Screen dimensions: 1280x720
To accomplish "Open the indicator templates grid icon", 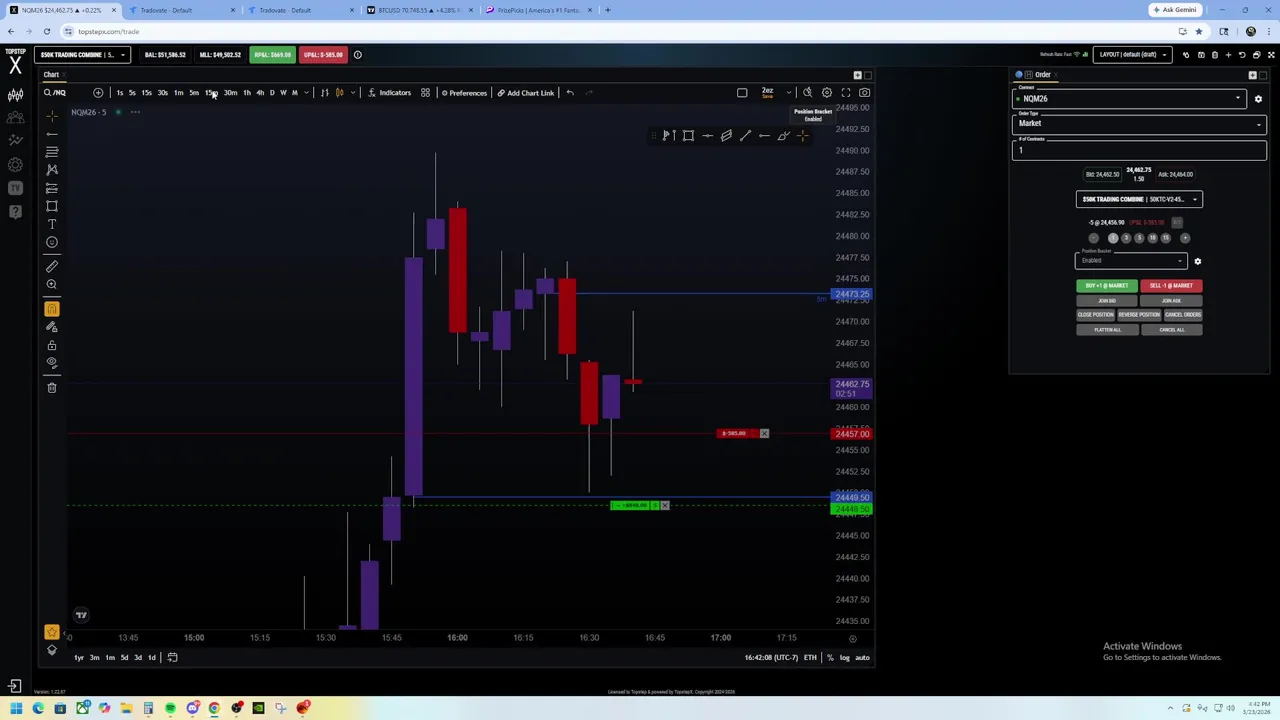I will point(425,93).
